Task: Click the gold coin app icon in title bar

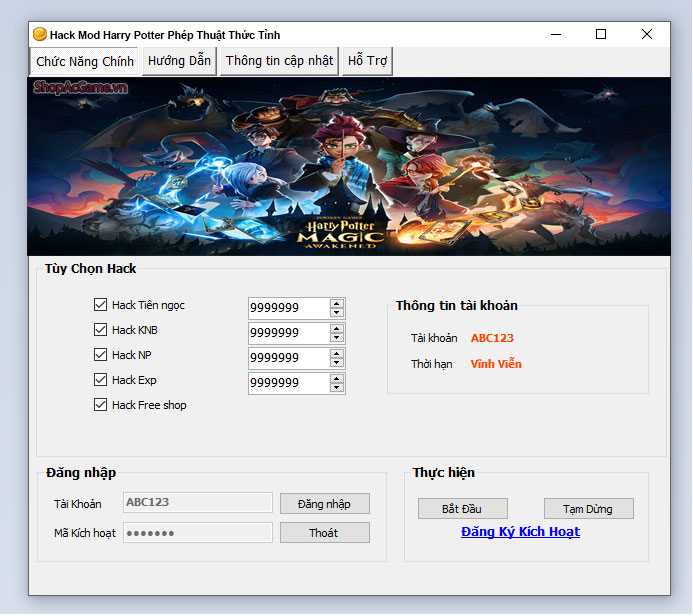Action: (39, 34)
